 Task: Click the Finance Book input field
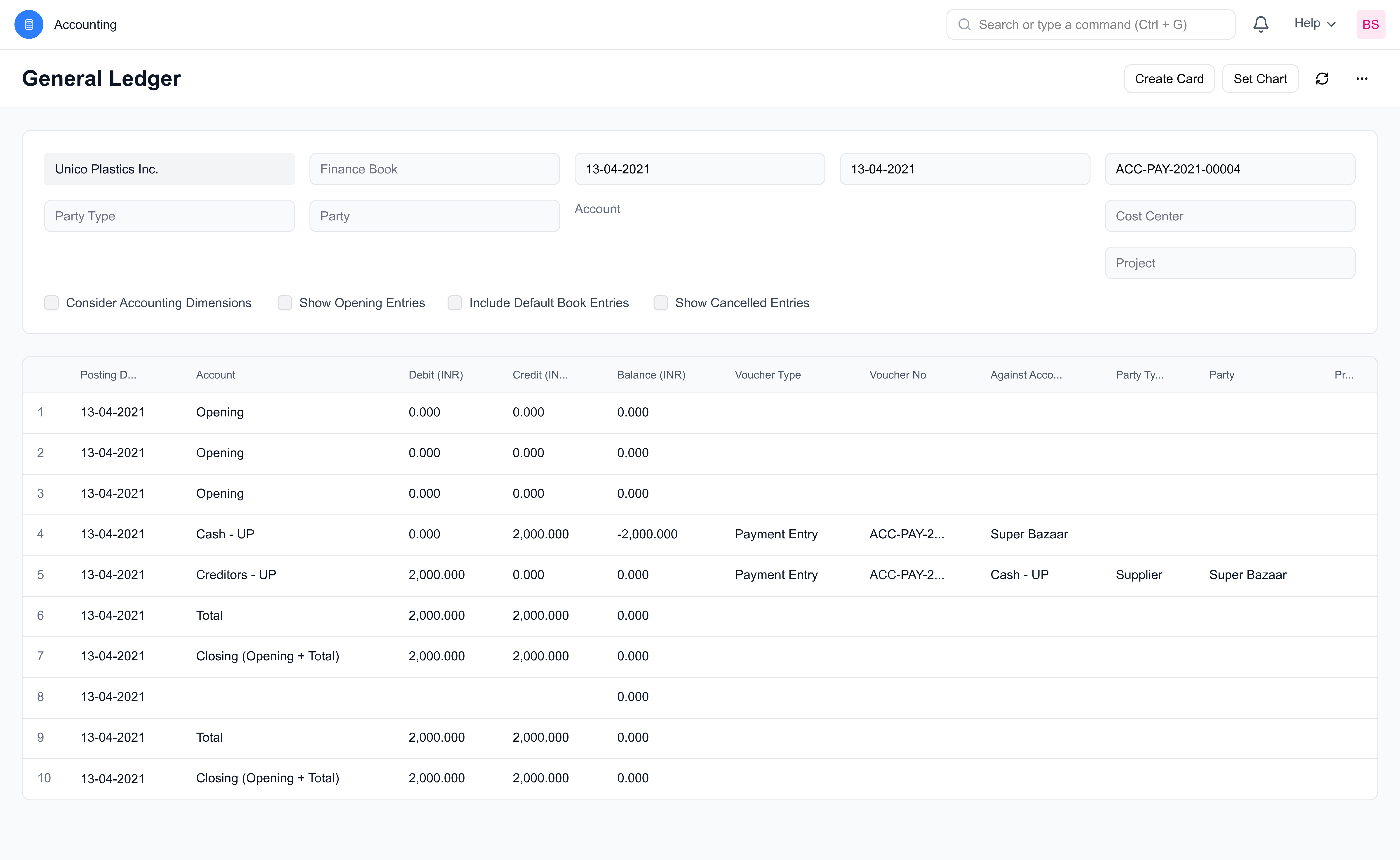pyautogui.click(x=434, y=169)
